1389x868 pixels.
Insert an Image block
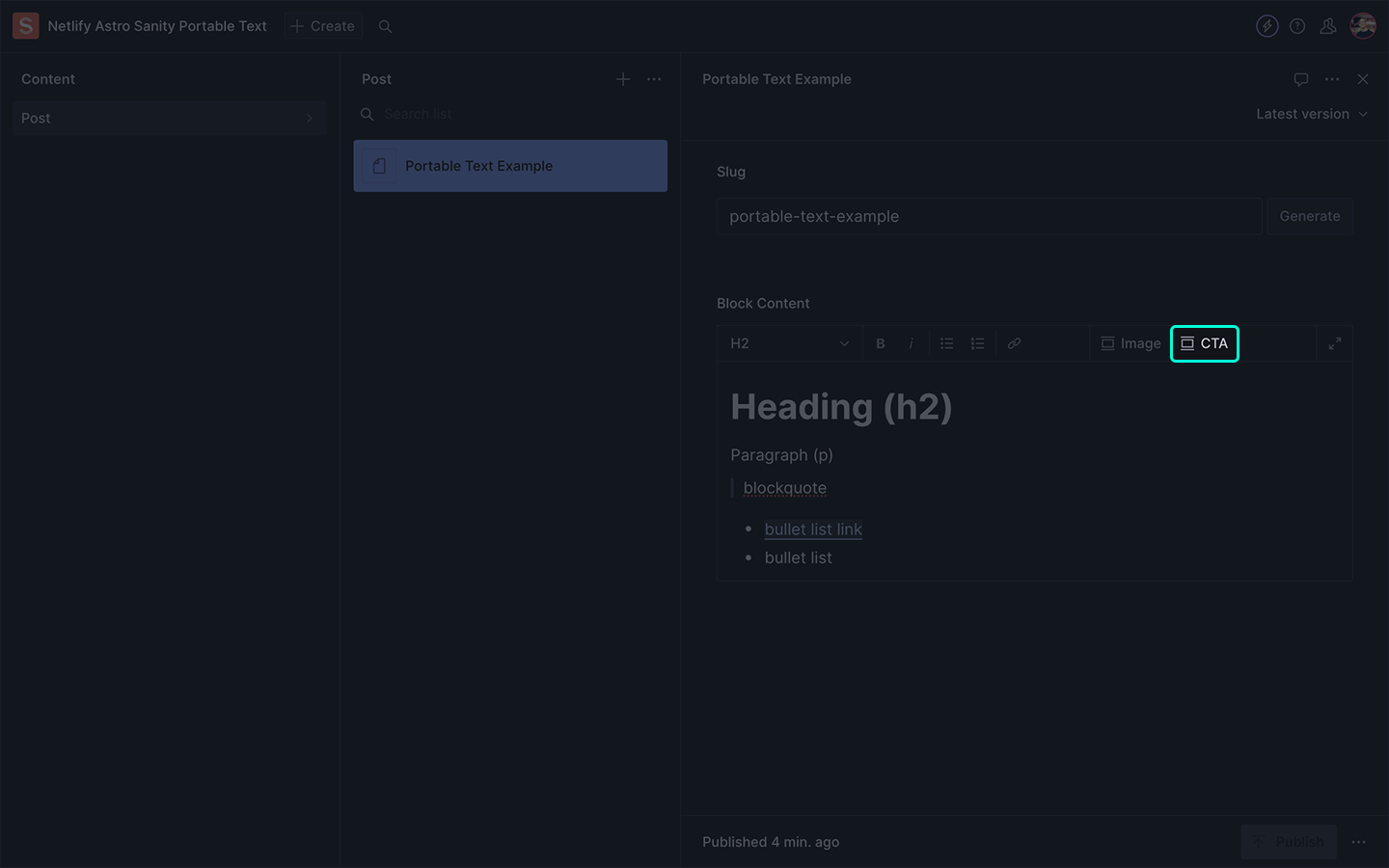pyautogui.click(x=1131, y=343)
